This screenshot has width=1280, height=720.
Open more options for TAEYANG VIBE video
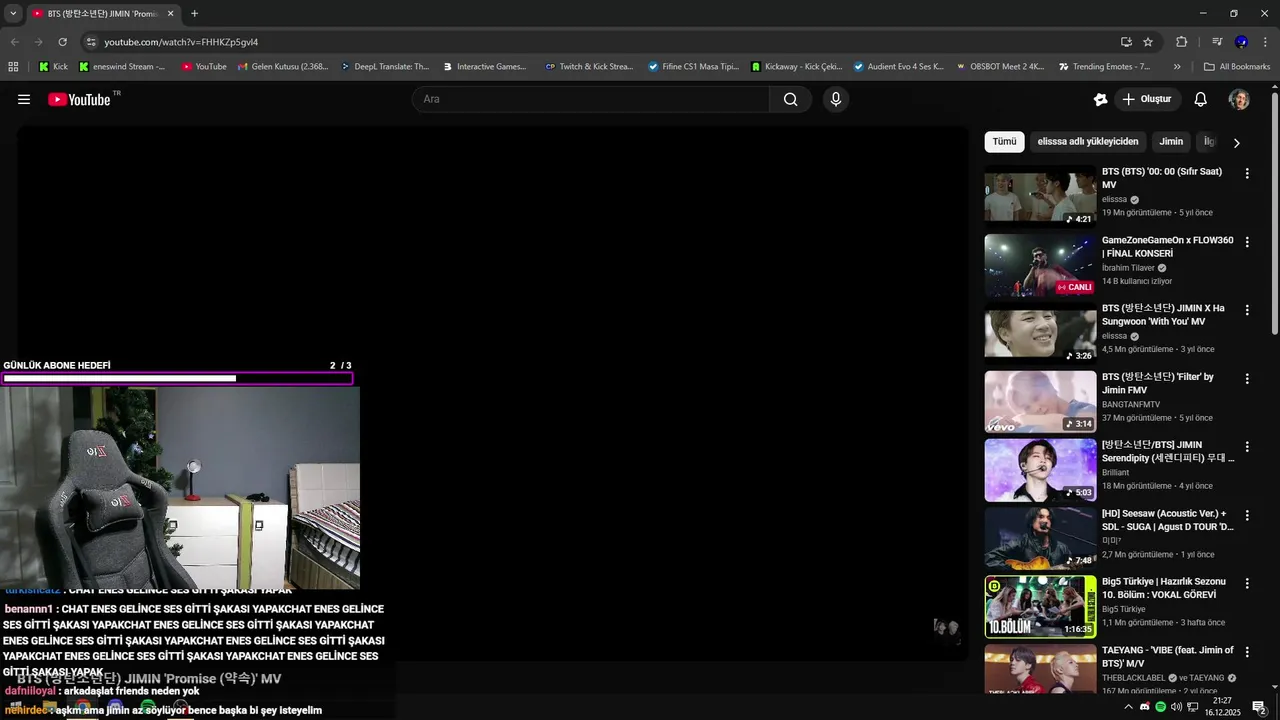pyautogui.click(x=1247, y=652)
